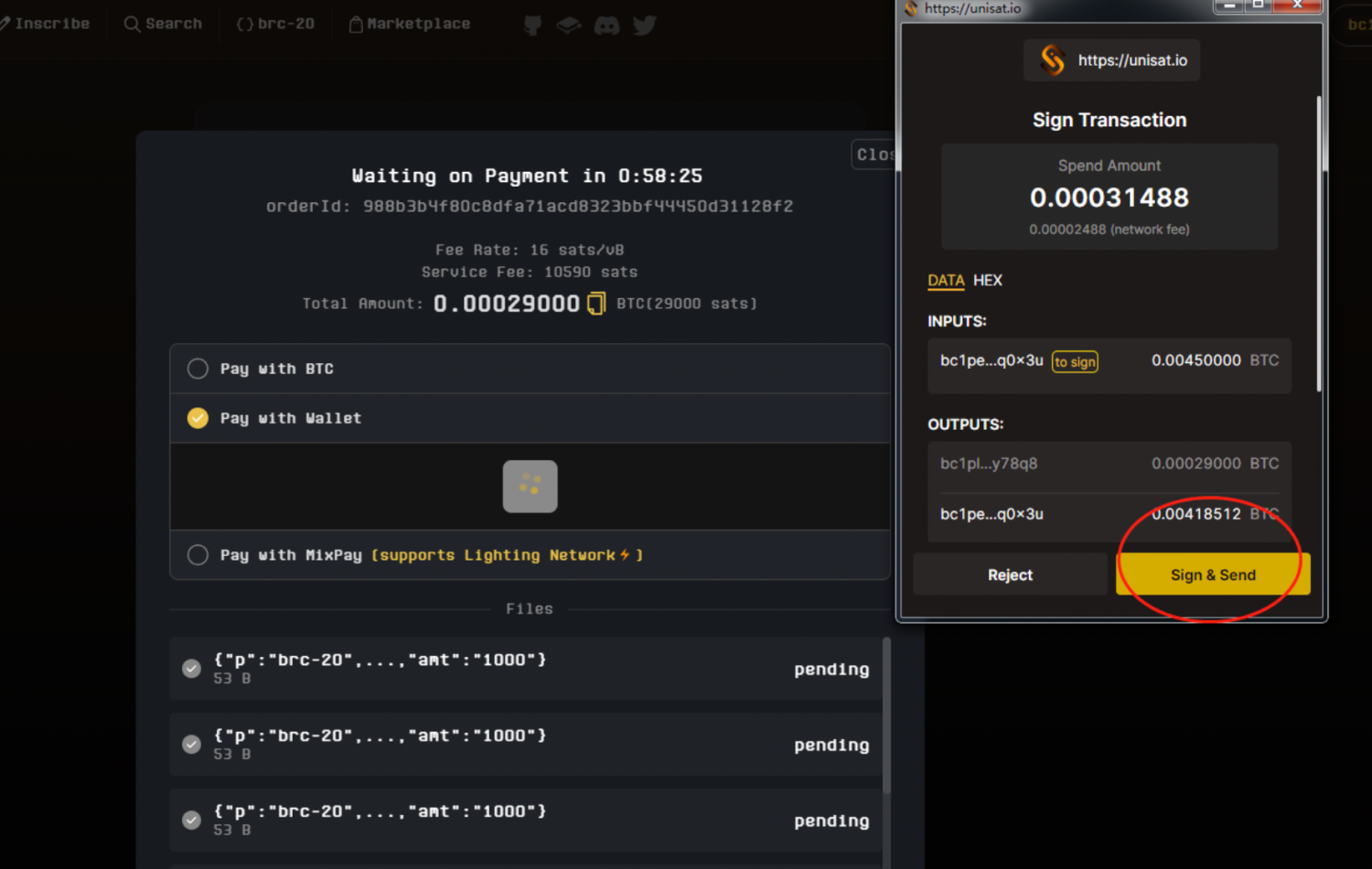Click the Spend Amount value 0.00031488
The image size is (1372, 869).
click(1109, 198)
